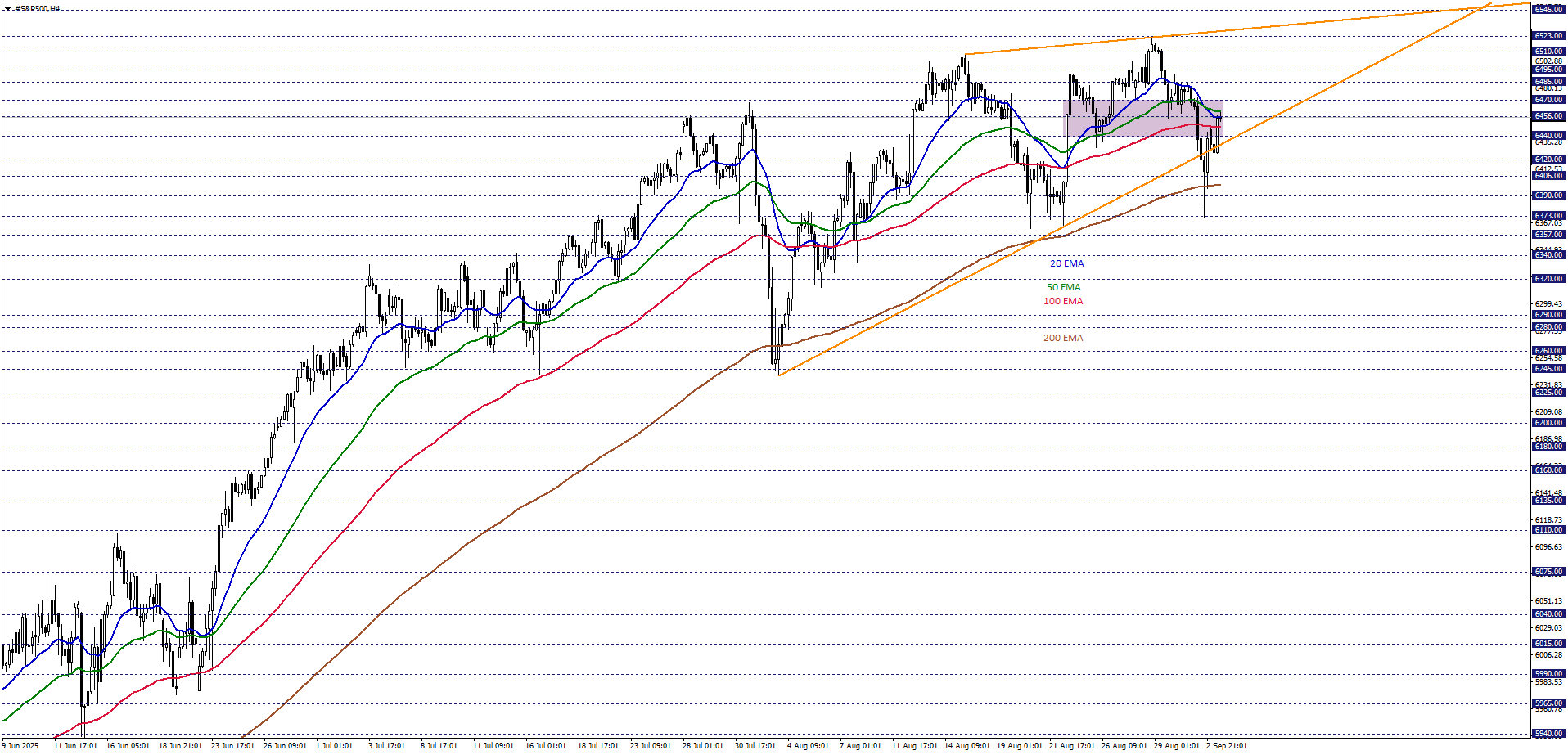Click the 6075.00 price level label
1568x755 pixels.
pyautogui.click(x=1548, y=573)
